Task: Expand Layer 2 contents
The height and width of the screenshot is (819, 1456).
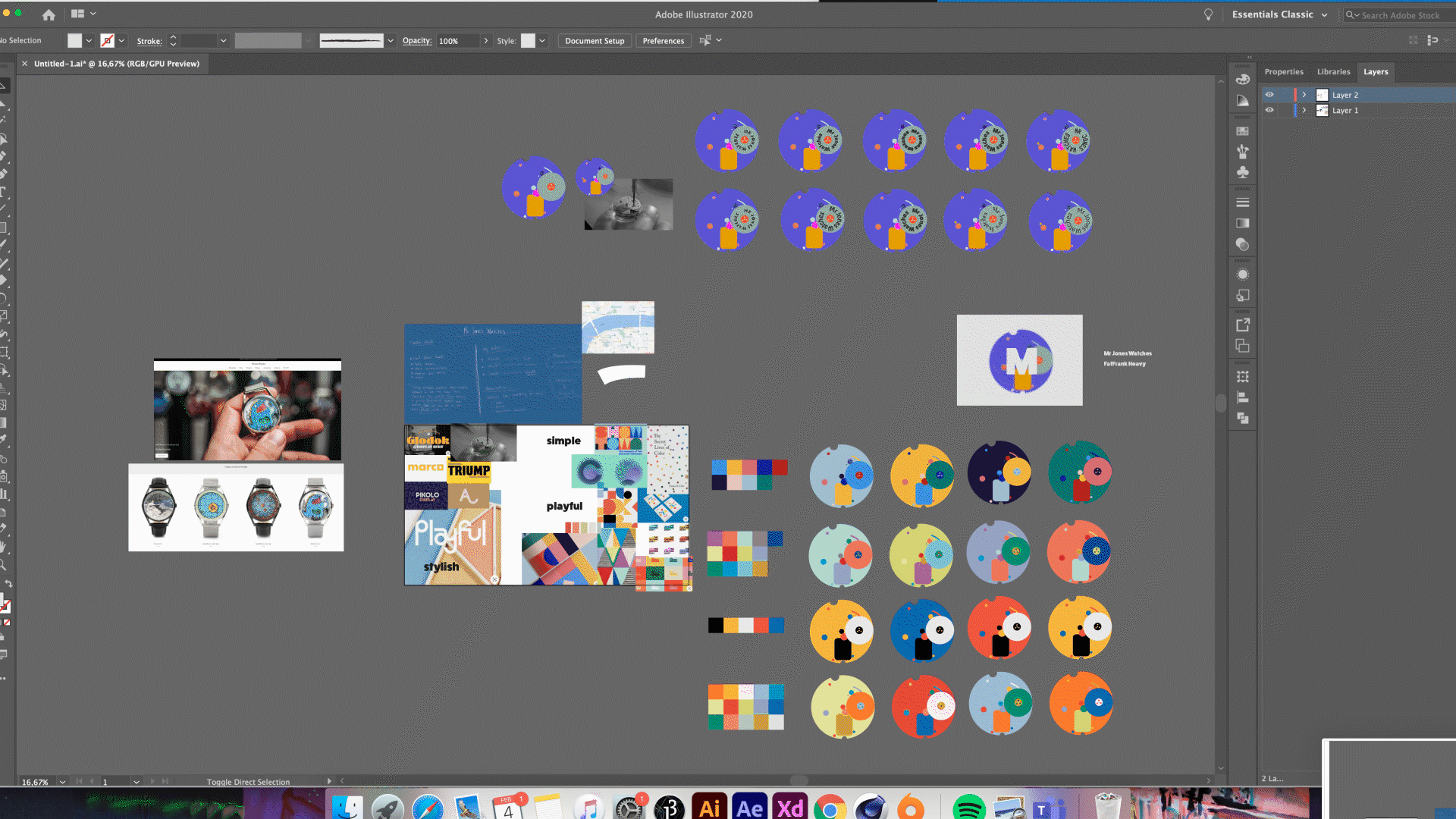Action: (1304, 95)
